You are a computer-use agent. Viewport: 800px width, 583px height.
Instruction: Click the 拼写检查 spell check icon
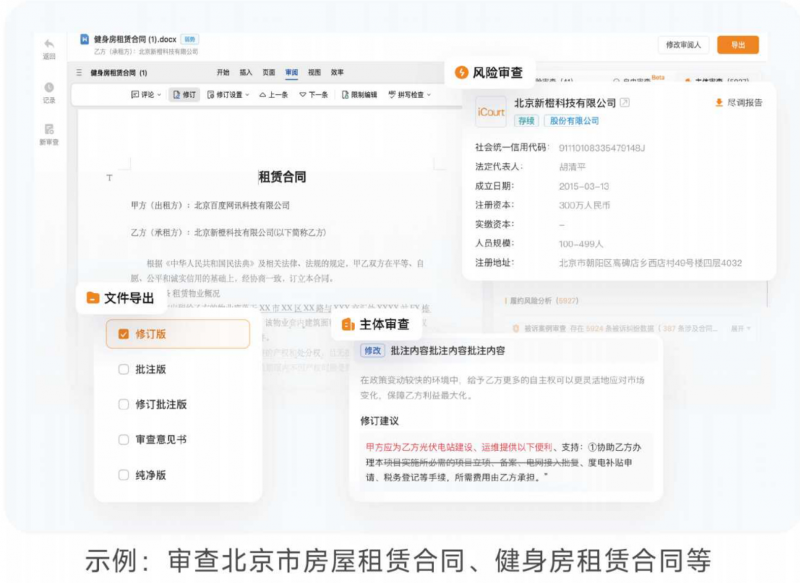[x=392, y=94]
